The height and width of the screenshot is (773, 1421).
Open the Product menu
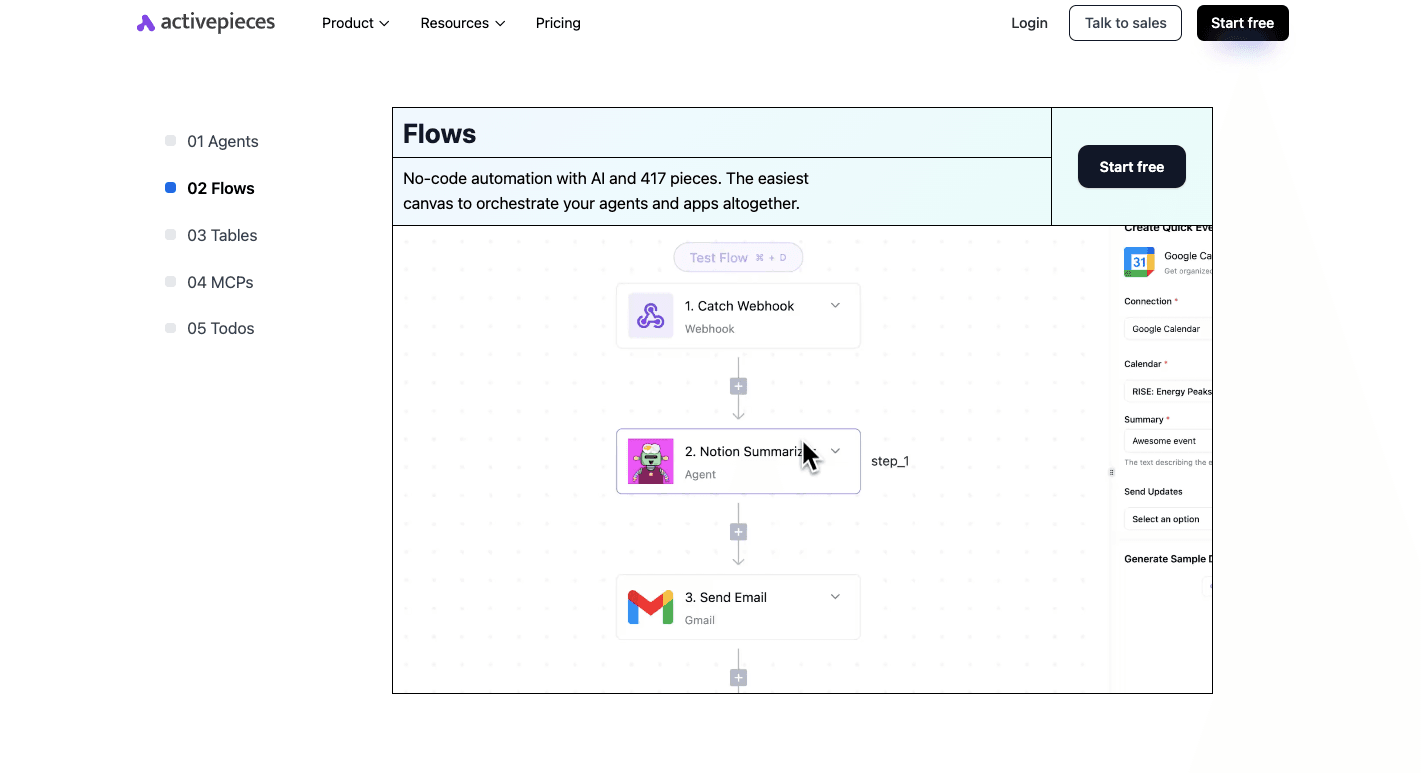pyautogui.click(x=355, y=23)
